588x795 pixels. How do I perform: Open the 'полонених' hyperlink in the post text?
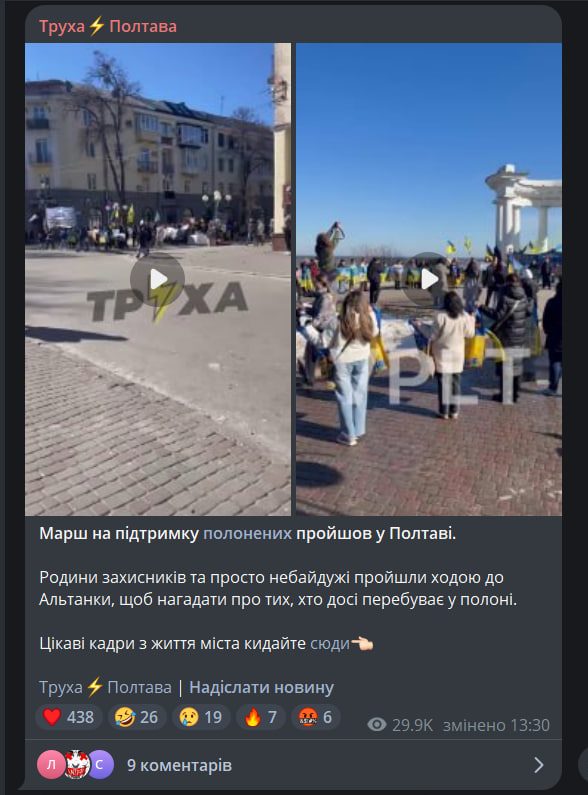point(247,533)
